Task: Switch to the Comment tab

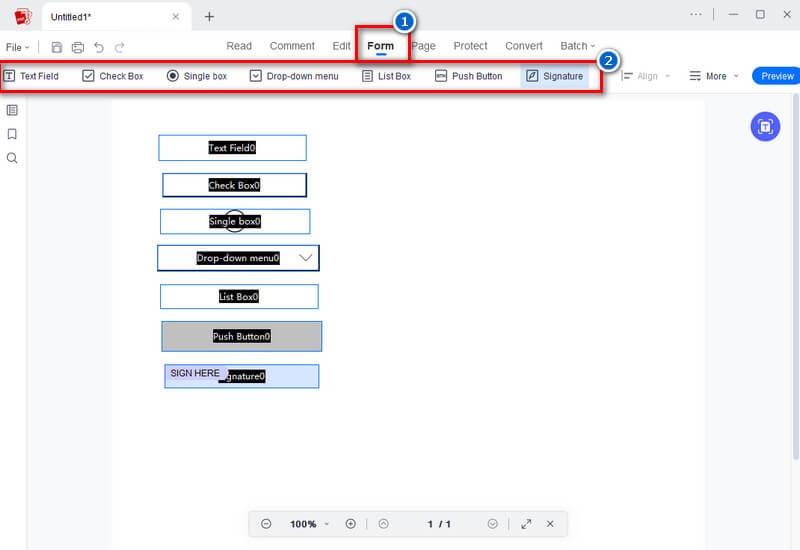Action: click(292, 46)
